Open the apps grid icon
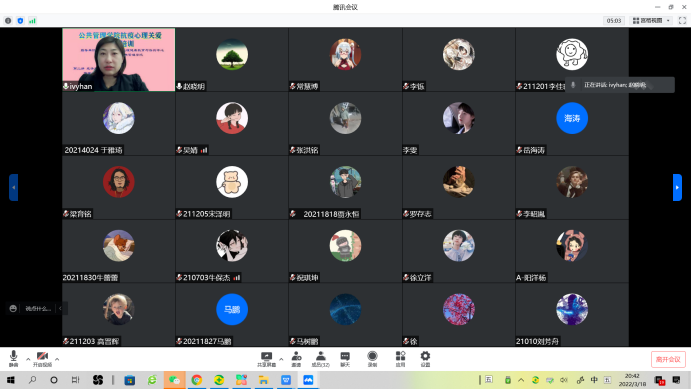 click(x=400, y=359)
